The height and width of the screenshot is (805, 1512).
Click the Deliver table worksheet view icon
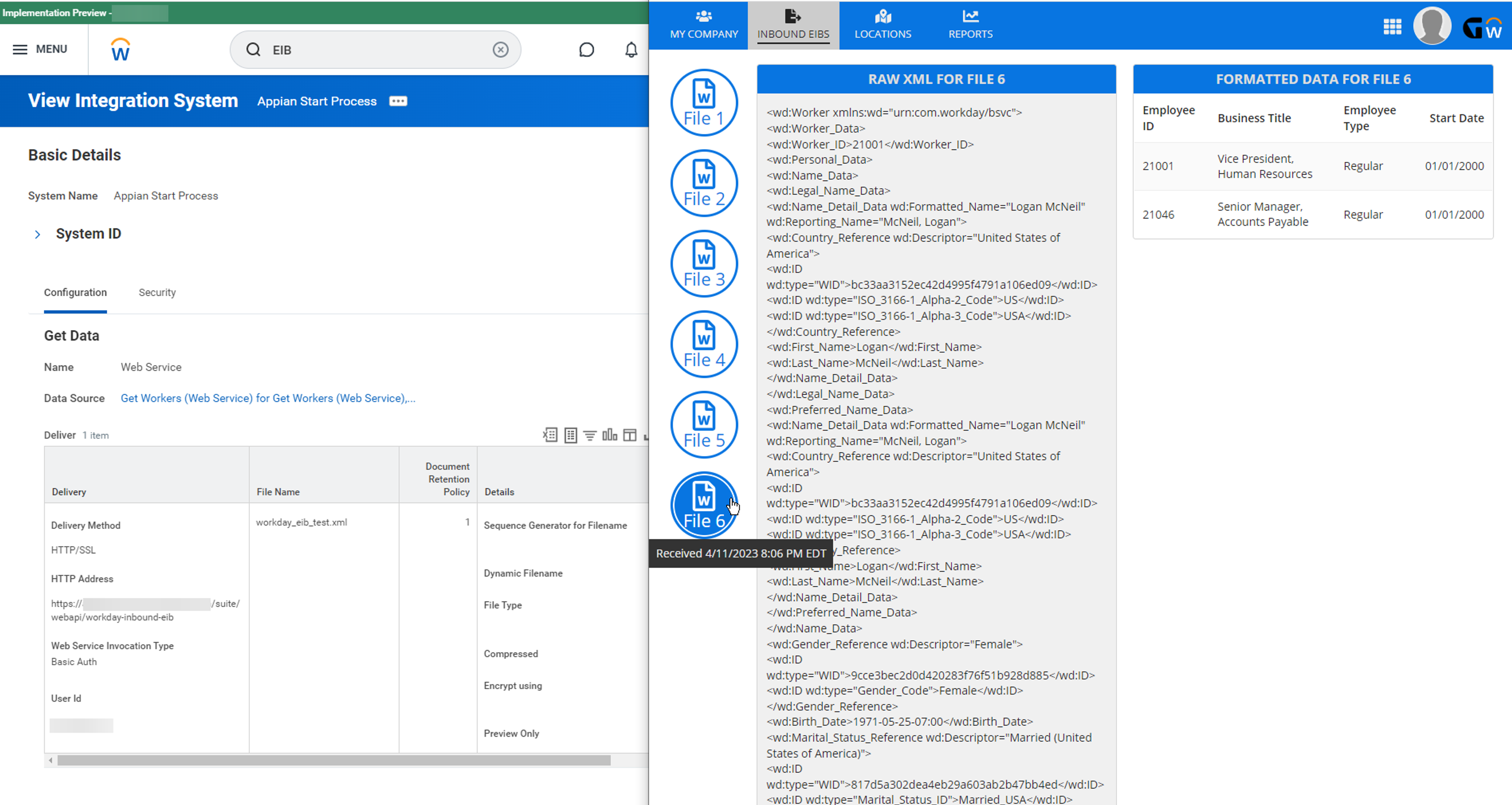coord(571,435)
